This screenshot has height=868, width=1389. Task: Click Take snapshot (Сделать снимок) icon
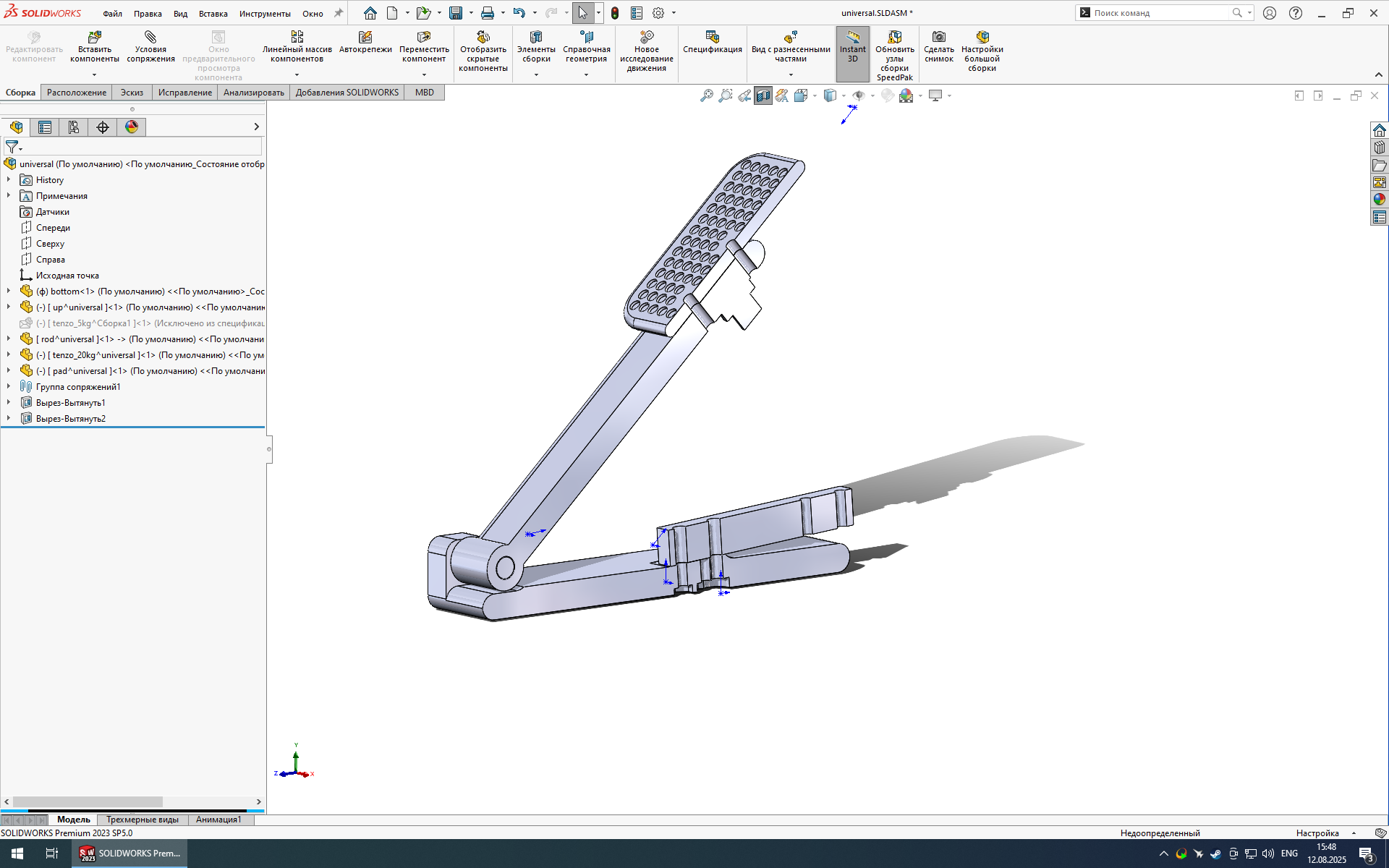(x=939, y=37)
